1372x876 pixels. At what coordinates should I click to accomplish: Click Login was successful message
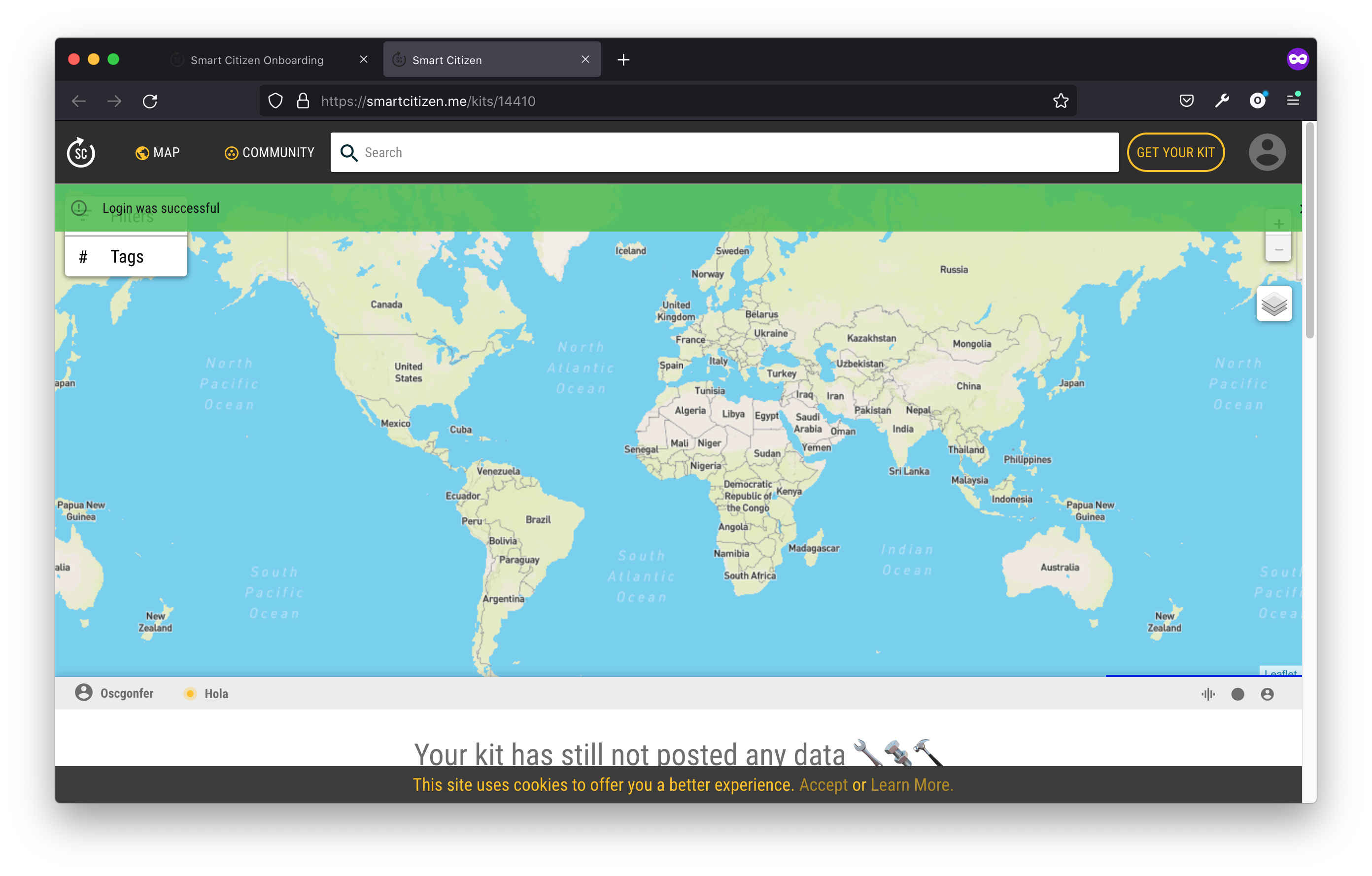point(161,208)
